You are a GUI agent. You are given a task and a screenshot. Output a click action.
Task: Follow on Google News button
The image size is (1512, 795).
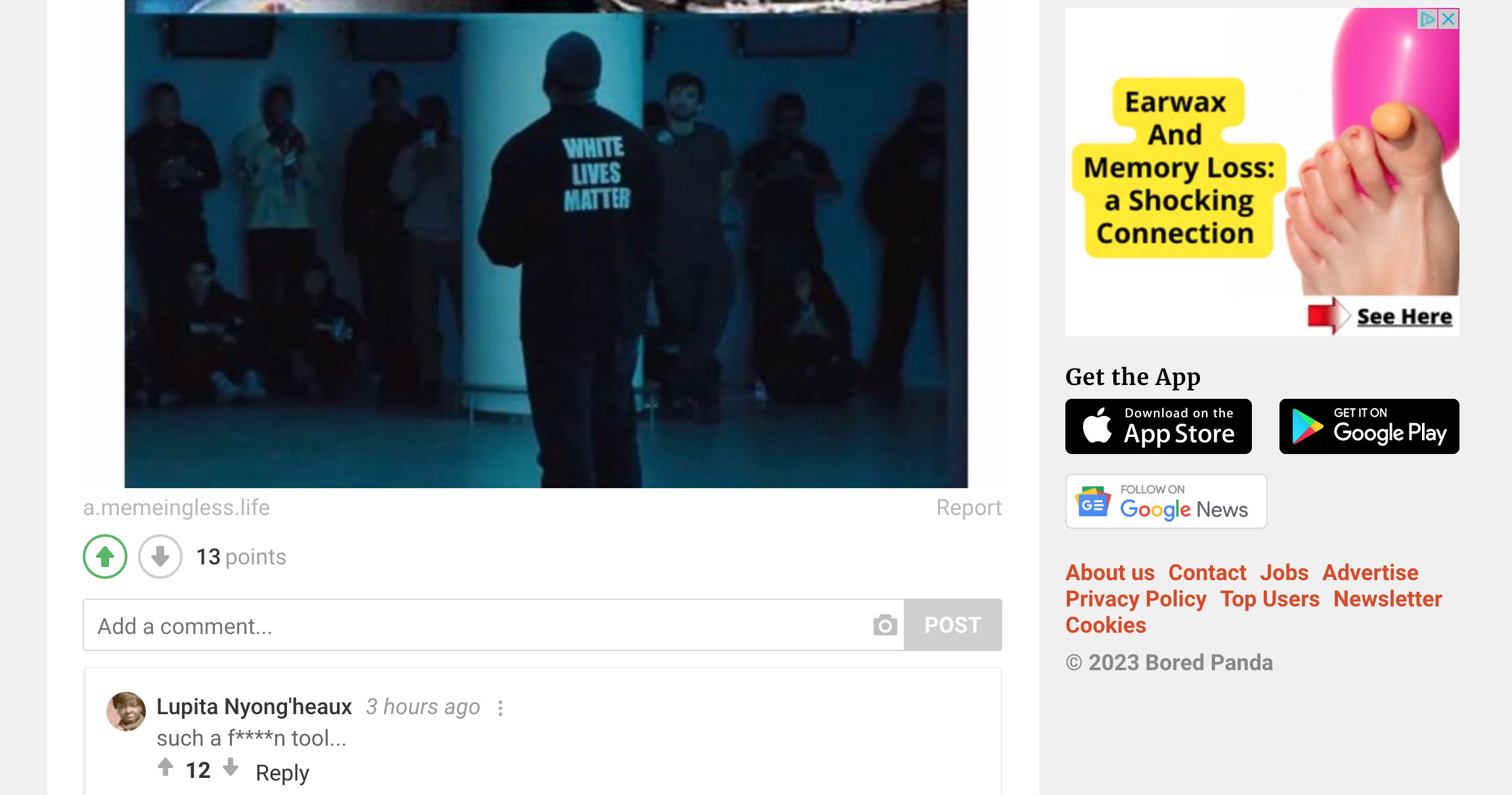click(1166, 501)
